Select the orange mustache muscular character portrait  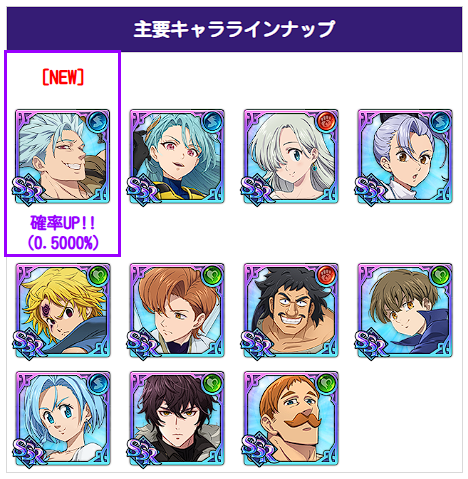pos(291,418)
